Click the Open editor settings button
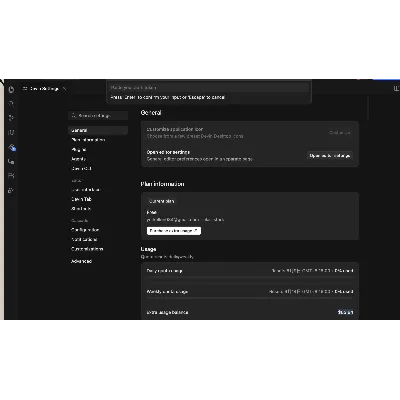Viewport: 400px width, 400px height. [x=330, y=156]
